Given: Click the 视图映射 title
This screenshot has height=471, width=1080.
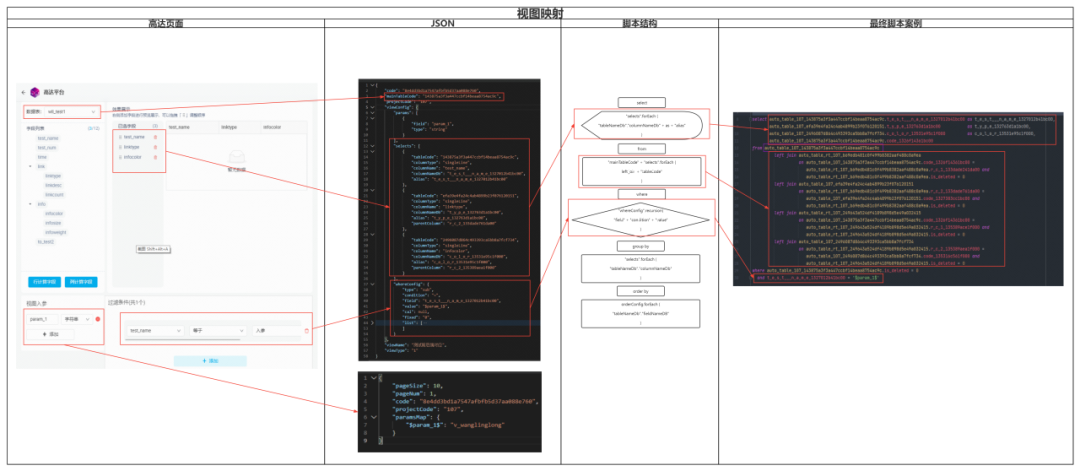Looking at the screenshot, I should coord(542,12).
